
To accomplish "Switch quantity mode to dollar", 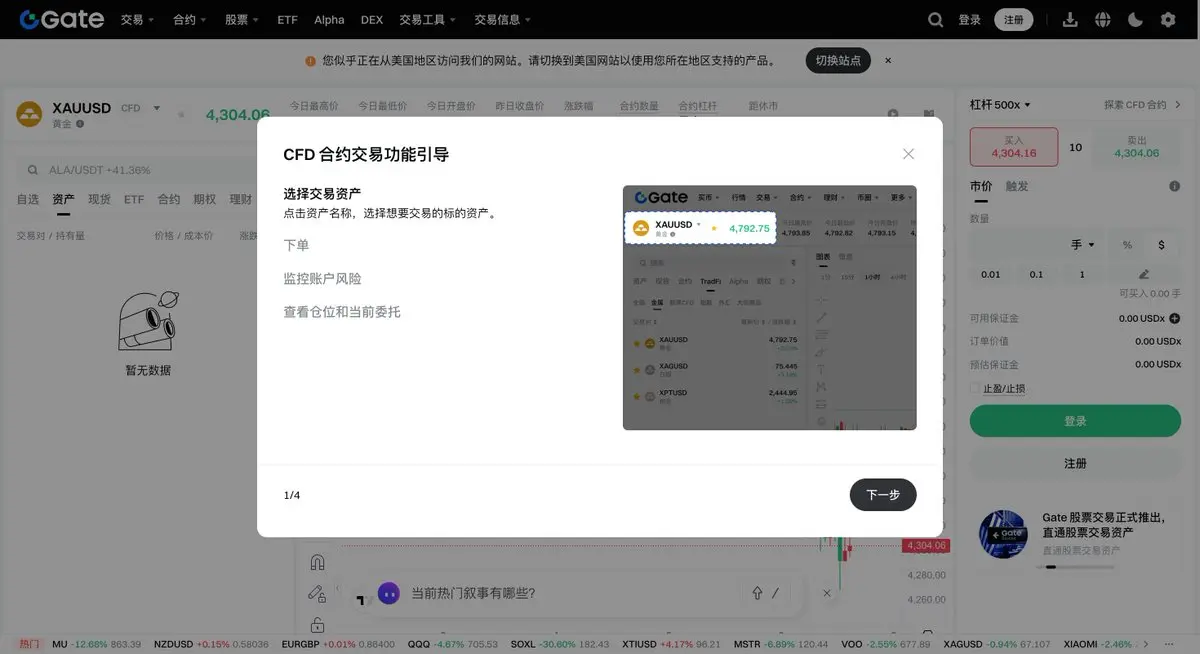I will point(1161,245).
